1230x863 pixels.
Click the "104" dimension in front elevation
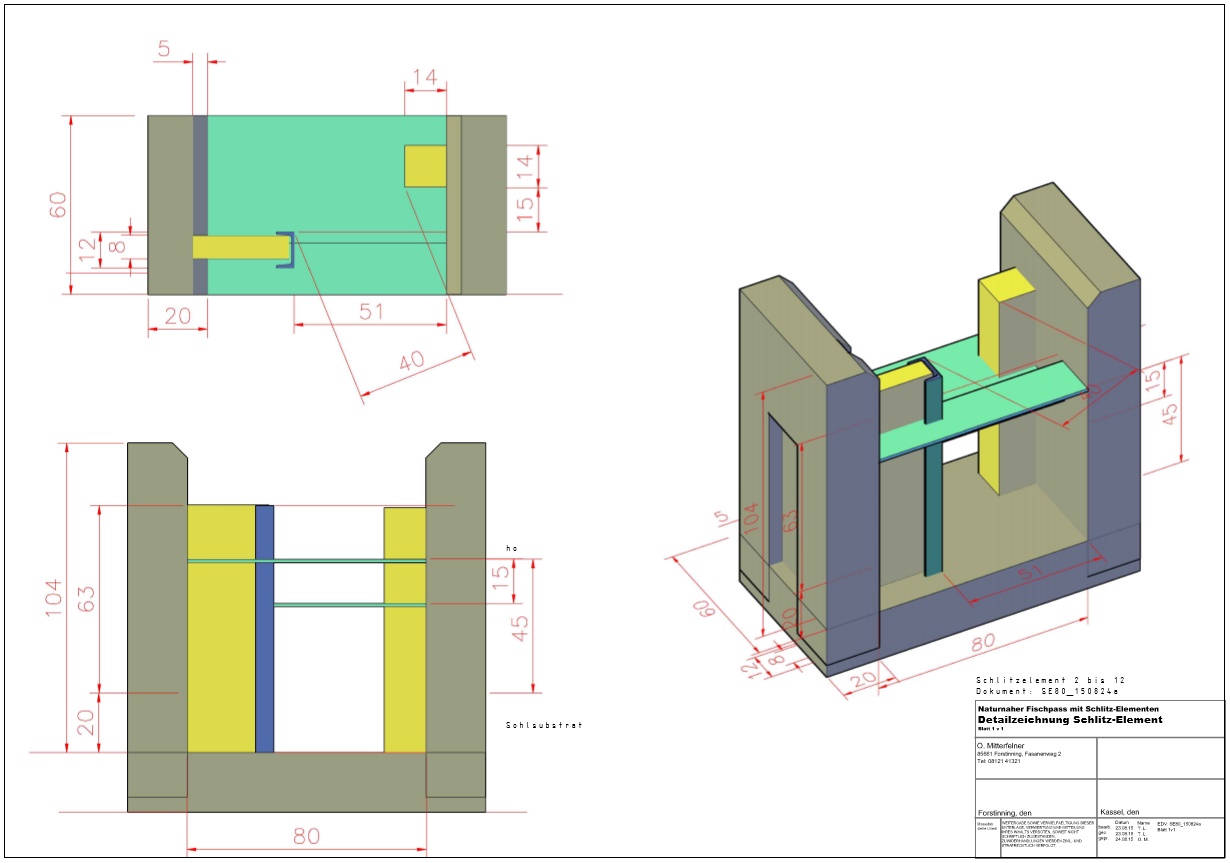(53, 597)
